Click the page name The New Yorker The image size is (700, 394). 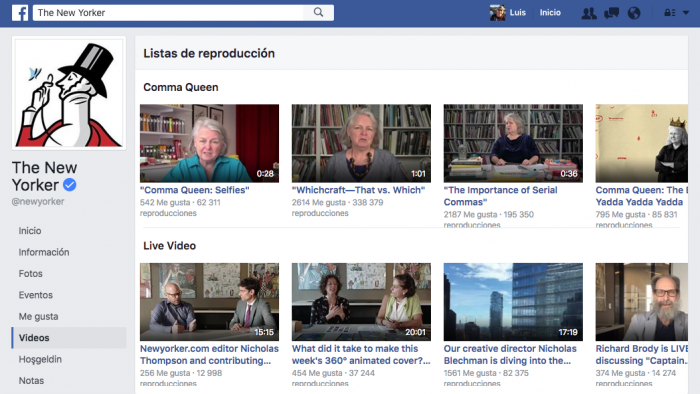(x=44, y=176)
